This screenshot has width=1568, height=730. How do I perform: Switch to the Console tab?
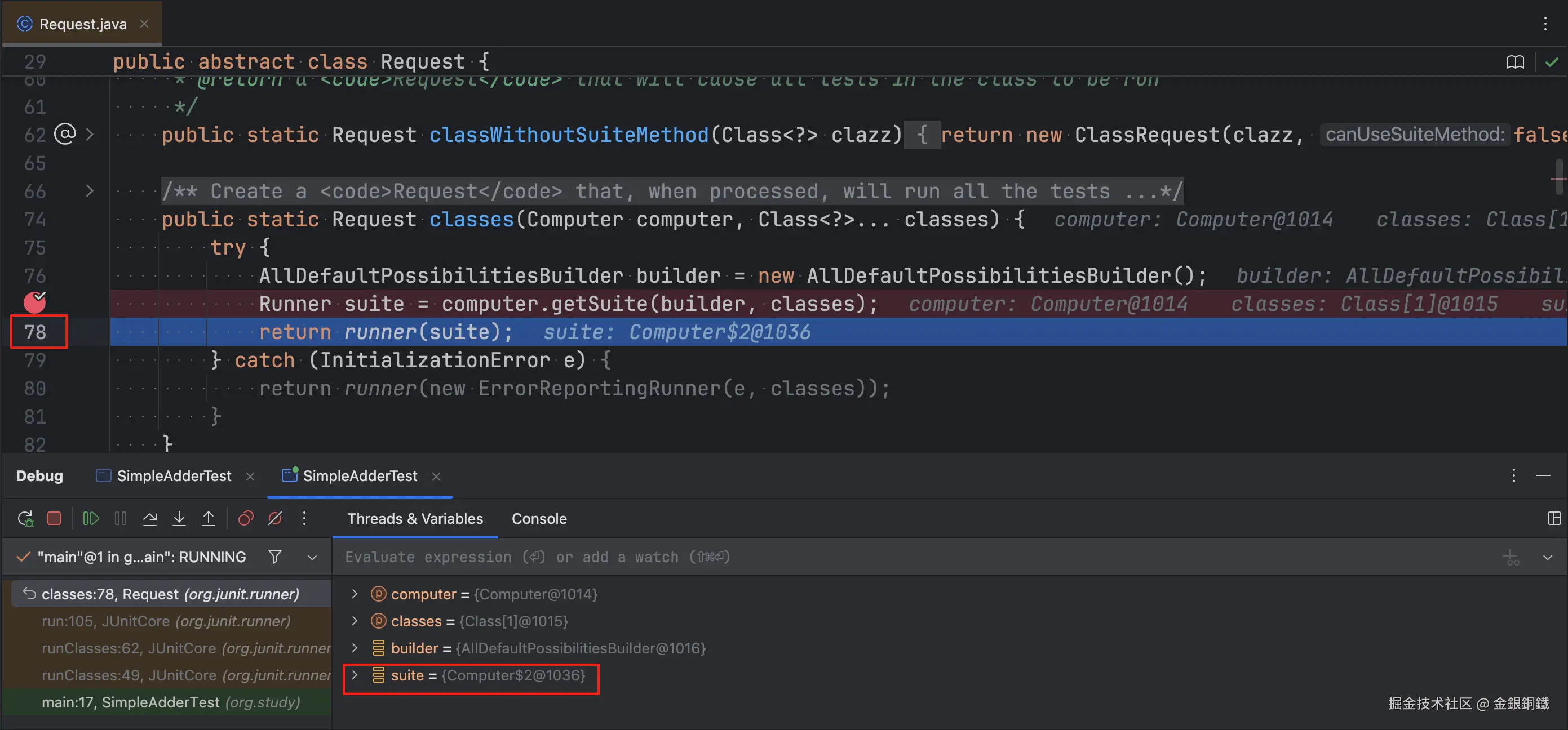coord(539,518)
